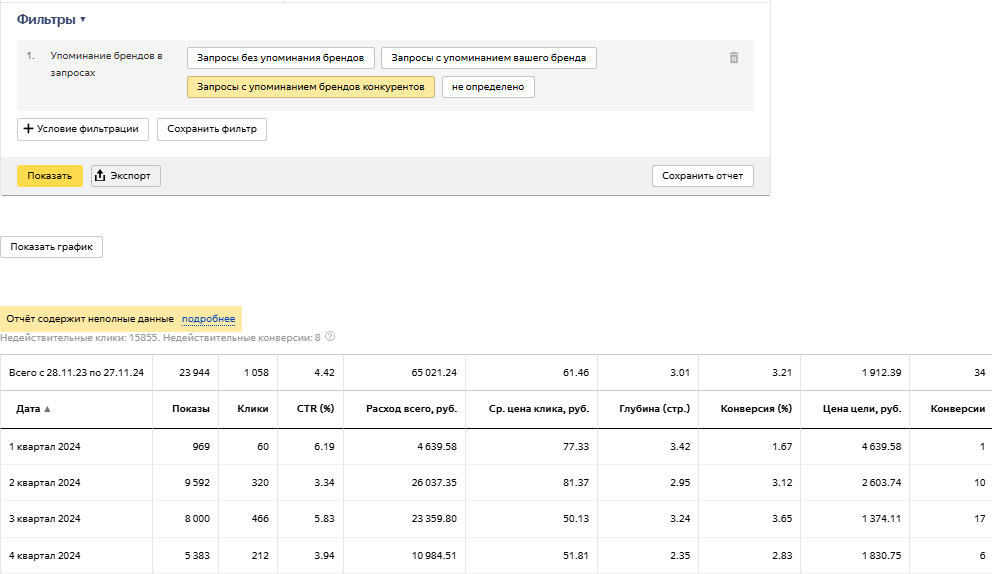Expand the chart with 'Показать график'
The width and height of the screenshot is (992, 574).
click(x=51, y=247)
